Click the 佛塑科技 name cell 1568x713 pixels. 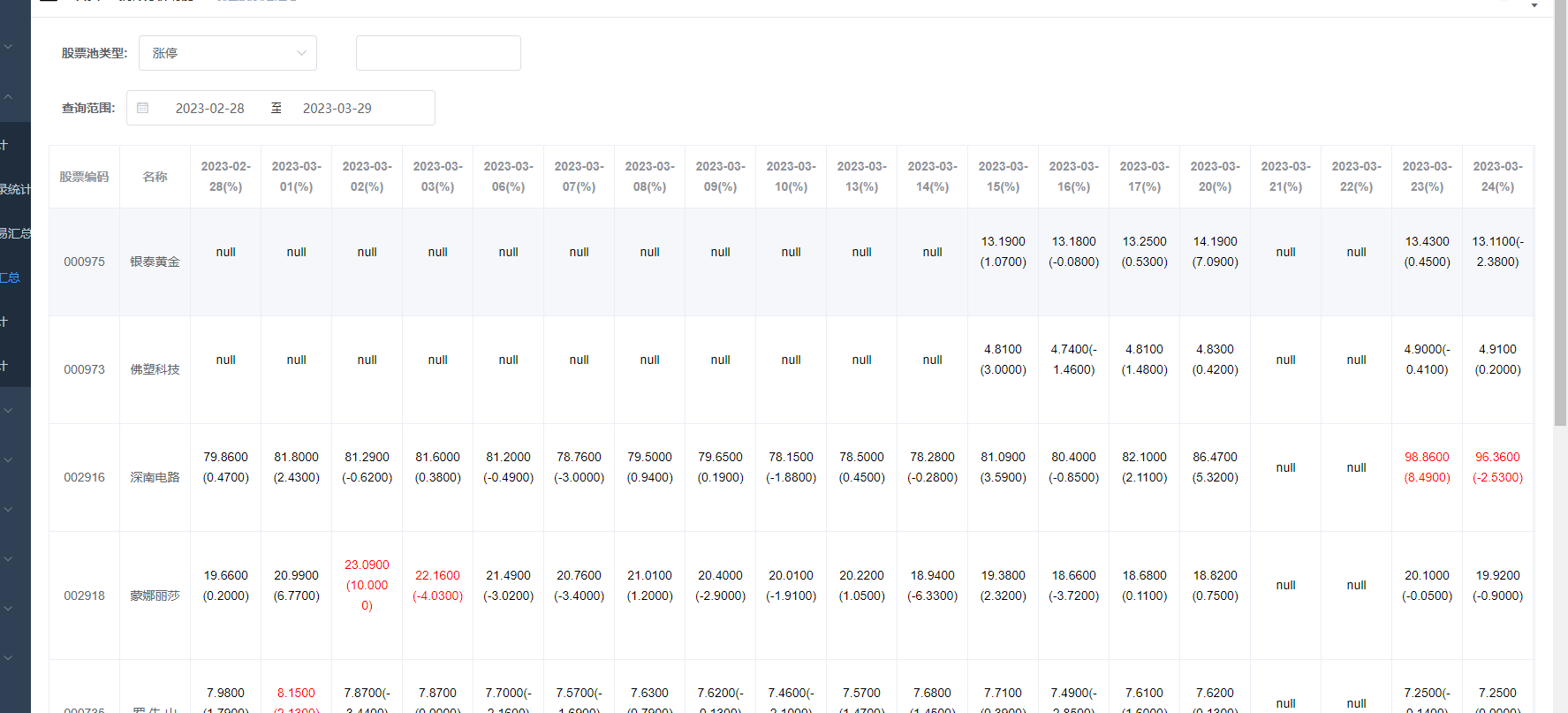[155, 369]
